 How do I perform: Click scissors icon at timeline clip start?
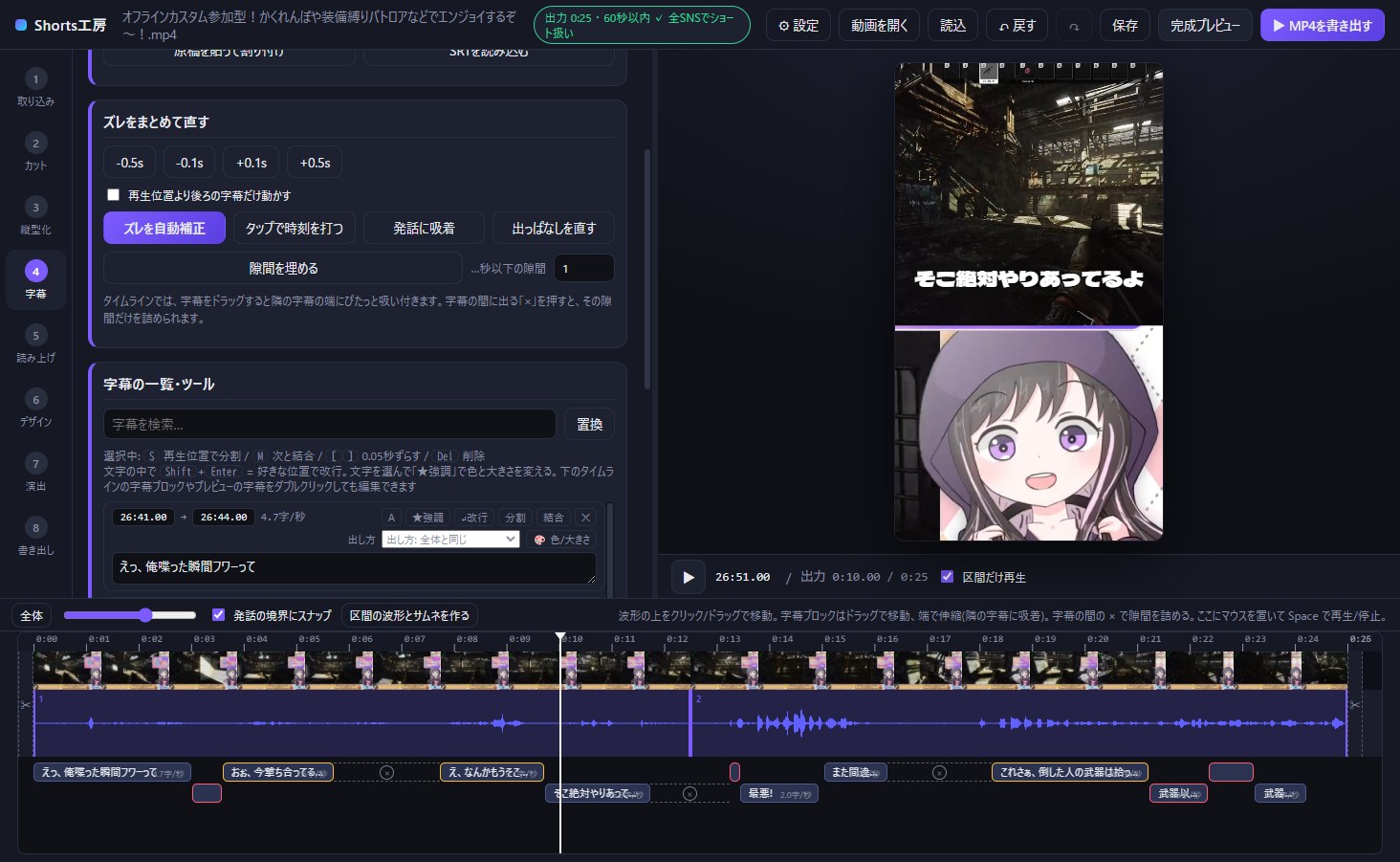[26, 705]
